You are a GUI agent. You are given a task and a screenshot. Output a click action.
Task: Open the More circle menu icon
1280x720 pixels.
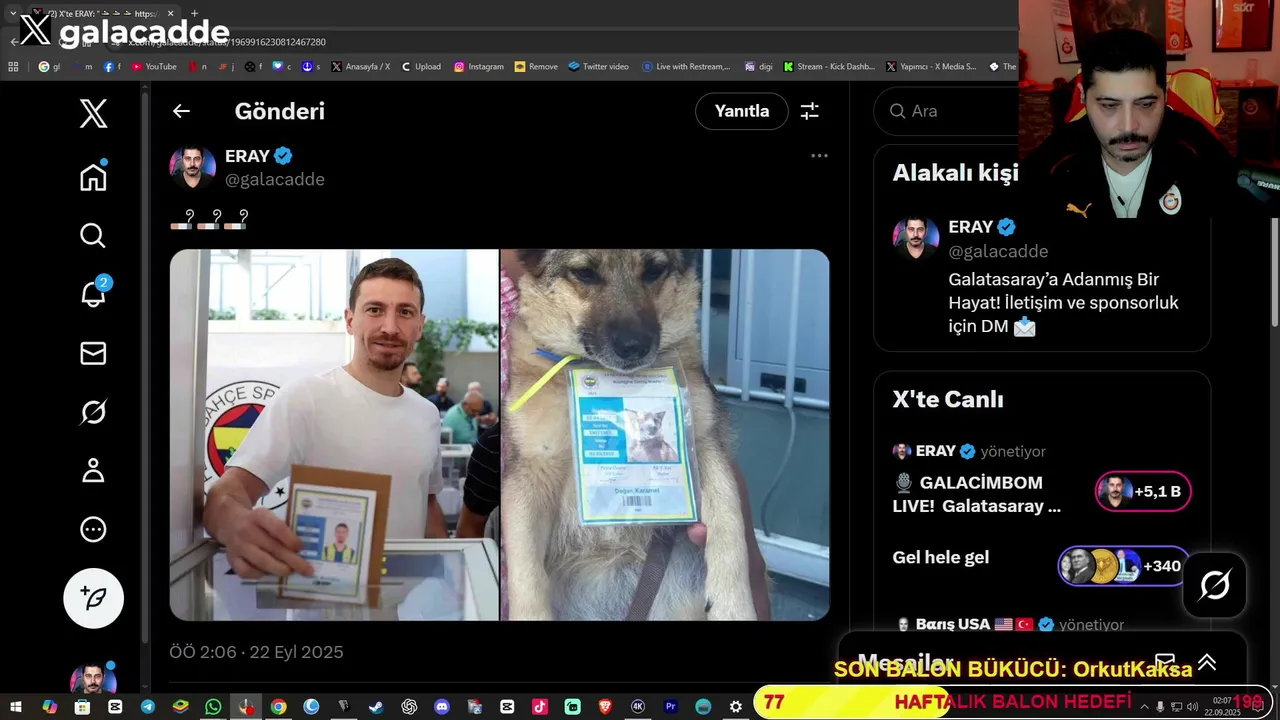93,529
